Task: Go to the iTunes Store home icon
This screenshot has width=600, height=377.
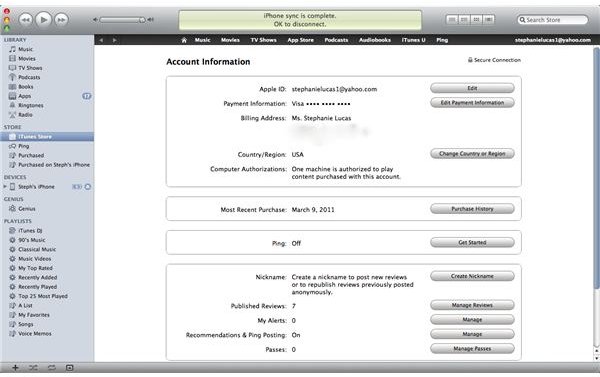Action: pyautogui.click(x=184, y=40)
